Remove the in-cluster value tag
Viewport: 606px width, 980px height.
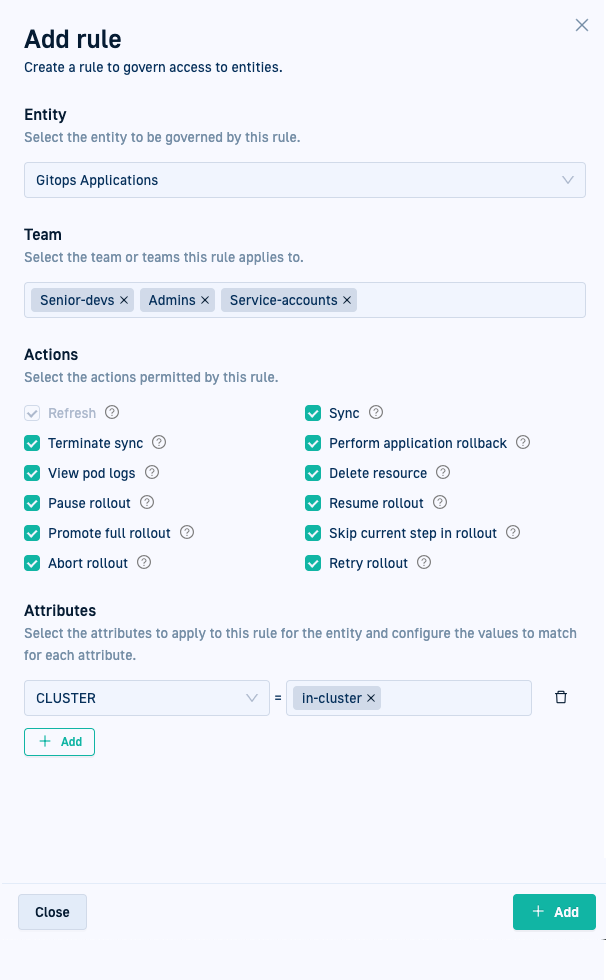(371, 698)
